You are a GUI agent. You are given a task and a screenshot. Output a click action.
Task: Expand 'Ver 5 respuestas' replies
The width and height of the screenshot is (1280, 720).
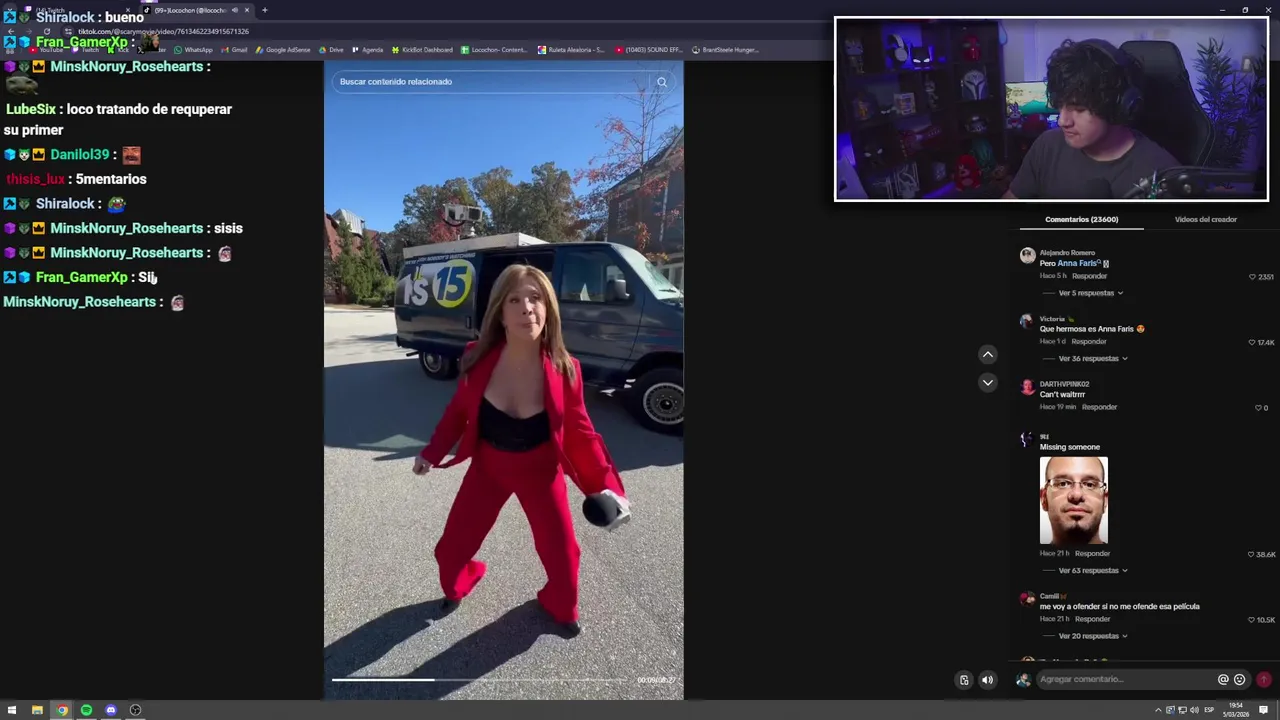click(x=1090, y=293)
